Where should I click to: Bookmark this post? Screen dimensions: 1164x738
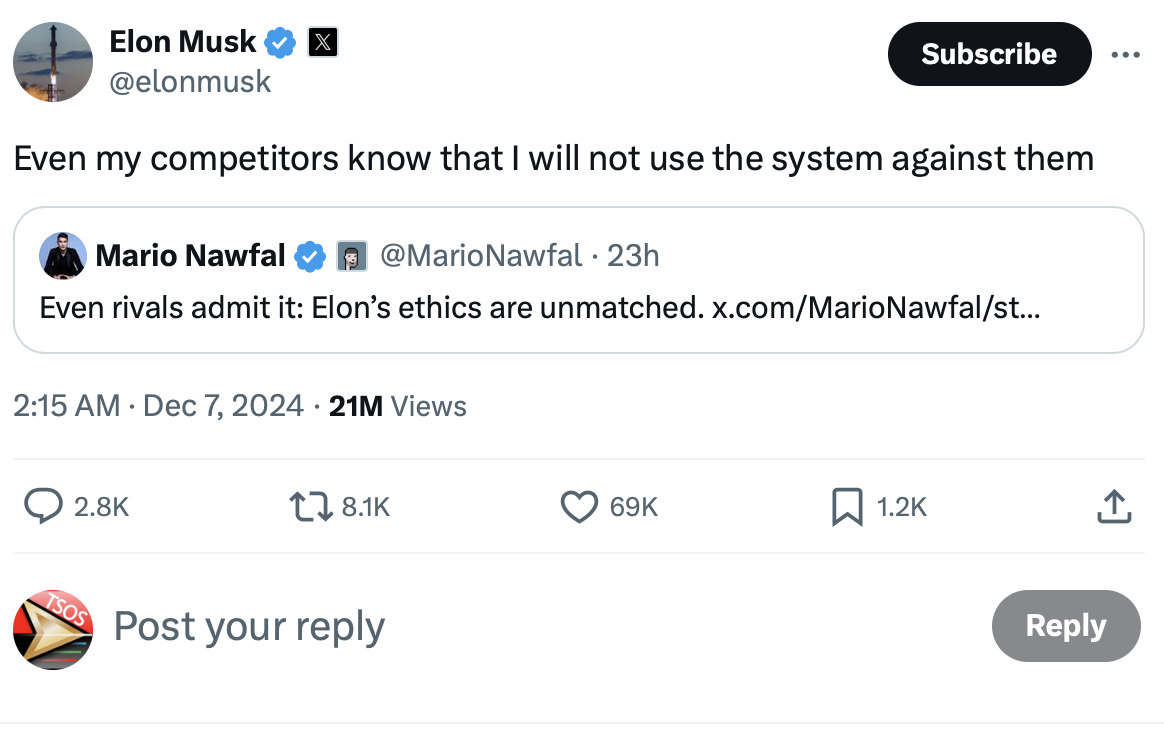(x=847, y=508)
